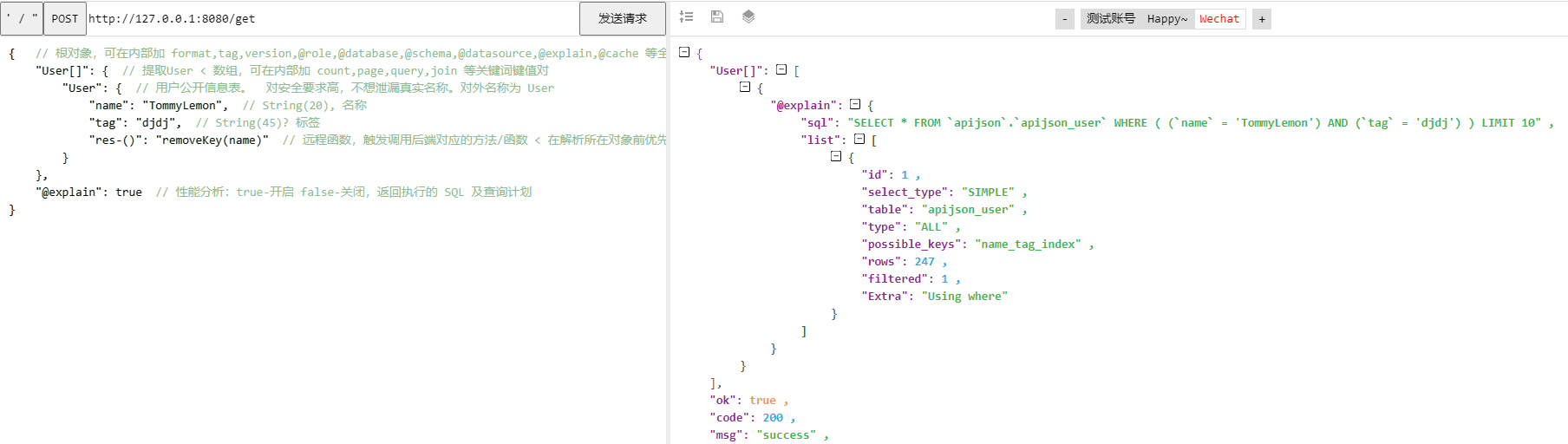The image size is (1568, 444).
Task: Click the URL field http://127.0.0.1:8080/get
Action: click(x=332, y=18)
